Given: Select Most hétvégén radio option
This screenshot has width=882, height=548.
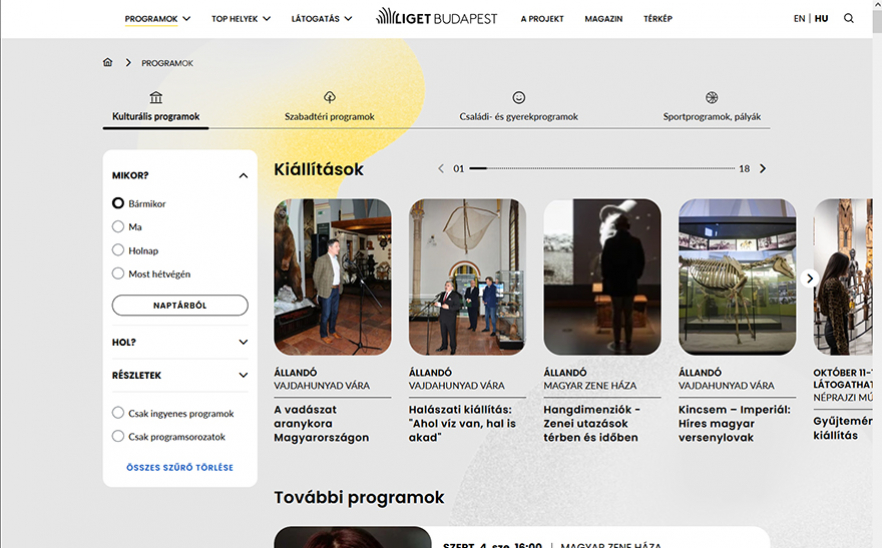Looking at the screenshot, I should click(118, 273).
